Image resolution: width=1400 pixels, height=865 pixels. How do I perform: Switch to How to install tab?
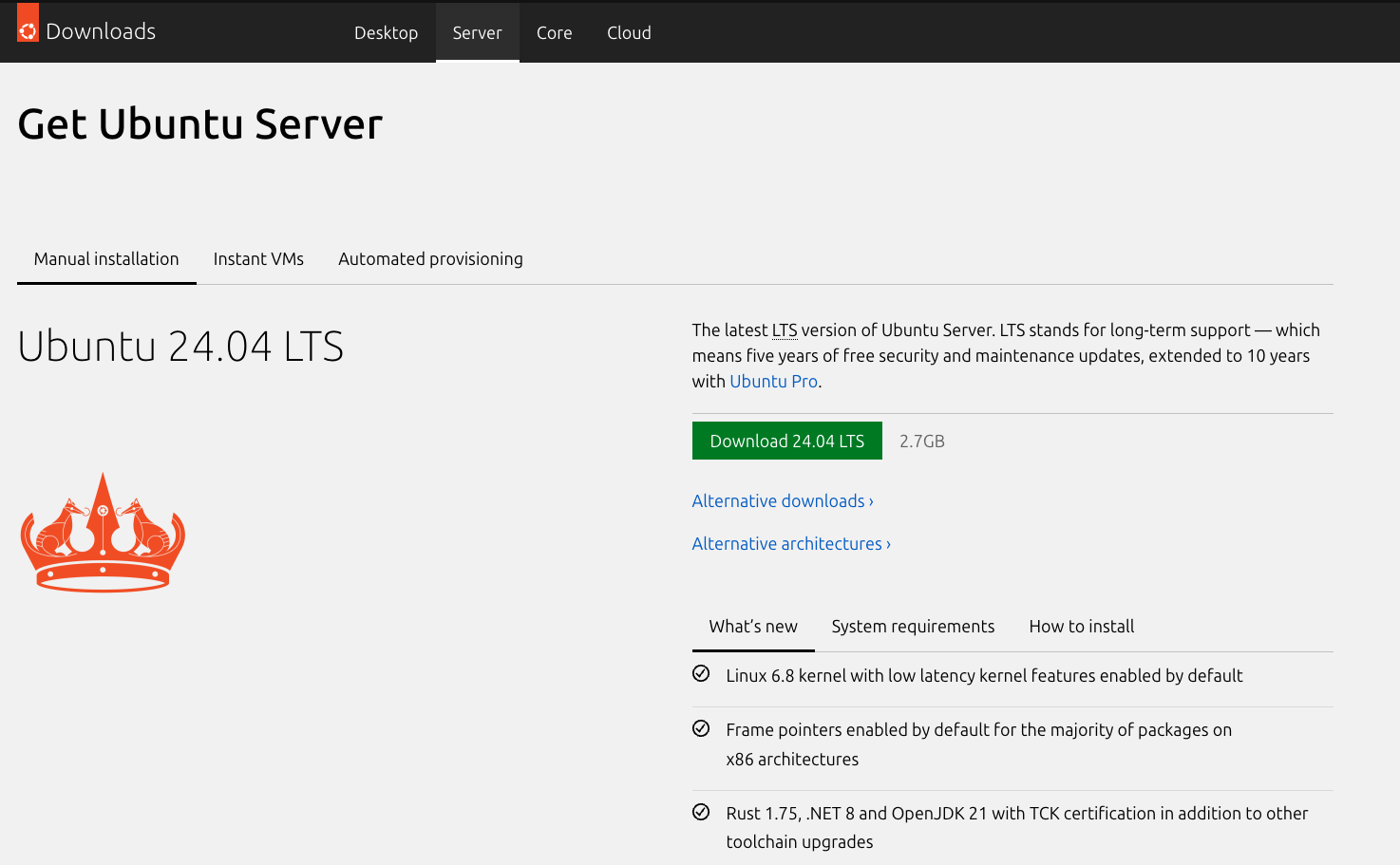tap(1082, 627)
